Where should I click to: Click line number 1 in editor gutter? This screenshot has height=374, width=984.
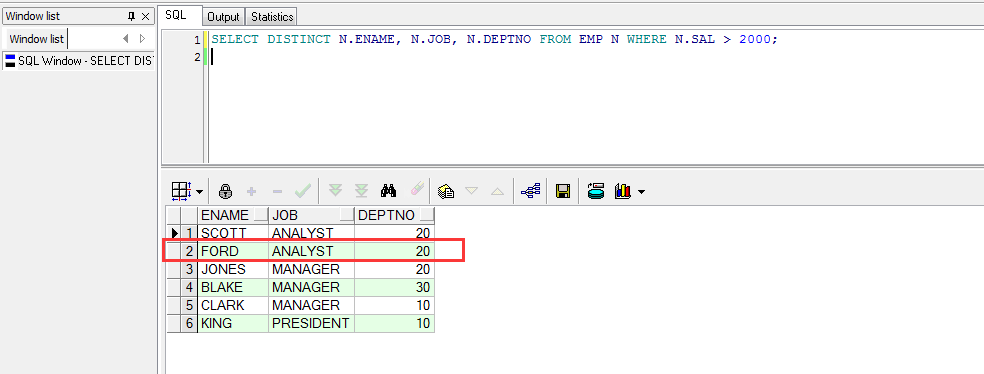(197, 40)
